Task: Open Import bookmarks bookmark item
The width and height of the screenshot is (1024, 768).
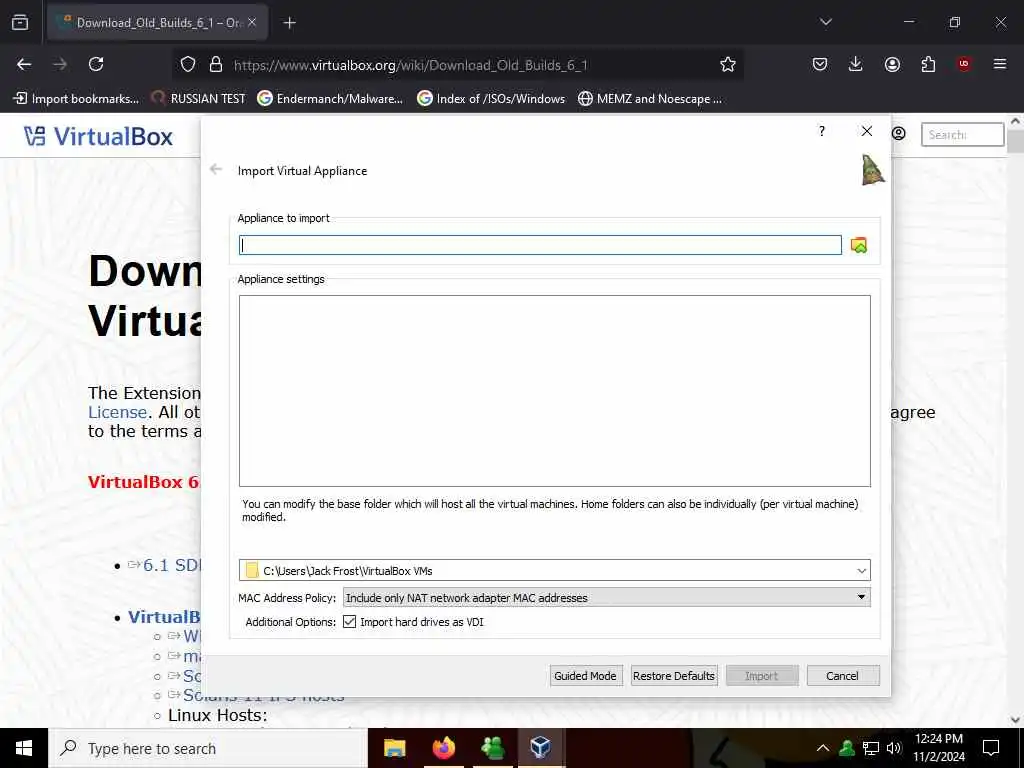Action: click(76, 99)
